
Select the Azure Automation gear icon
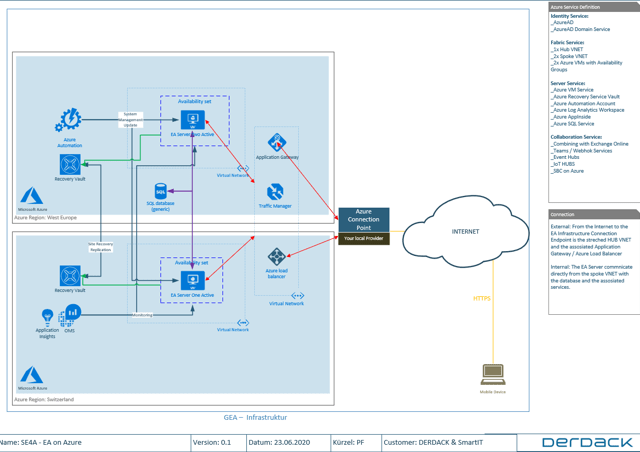click(x=69, y=120)
